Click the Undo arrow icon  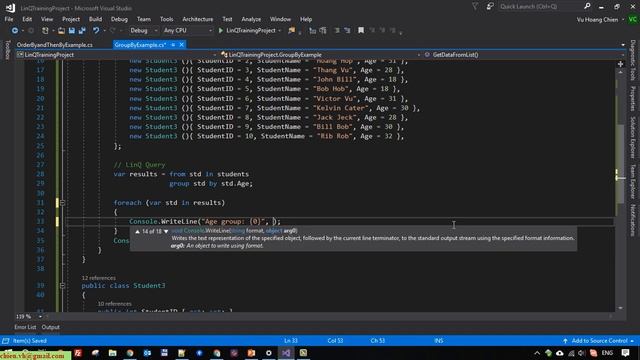pyautogui.click(x=96, y=31)
